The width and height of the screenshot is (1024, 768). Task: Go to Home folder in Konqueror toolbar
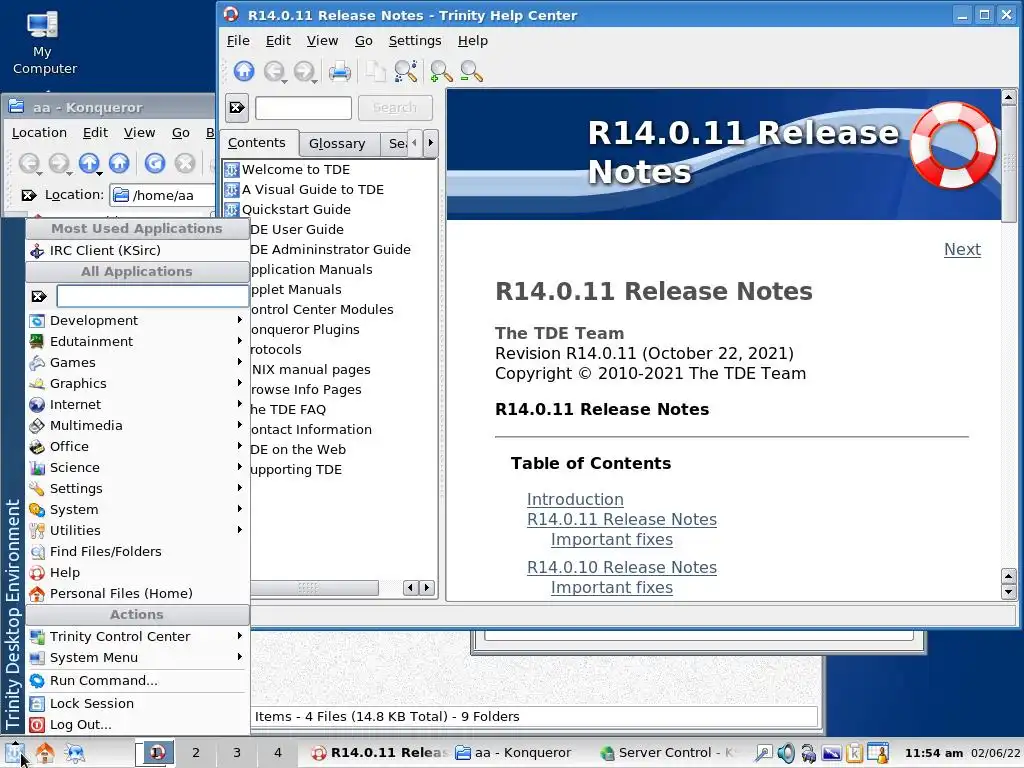(120, 163)
